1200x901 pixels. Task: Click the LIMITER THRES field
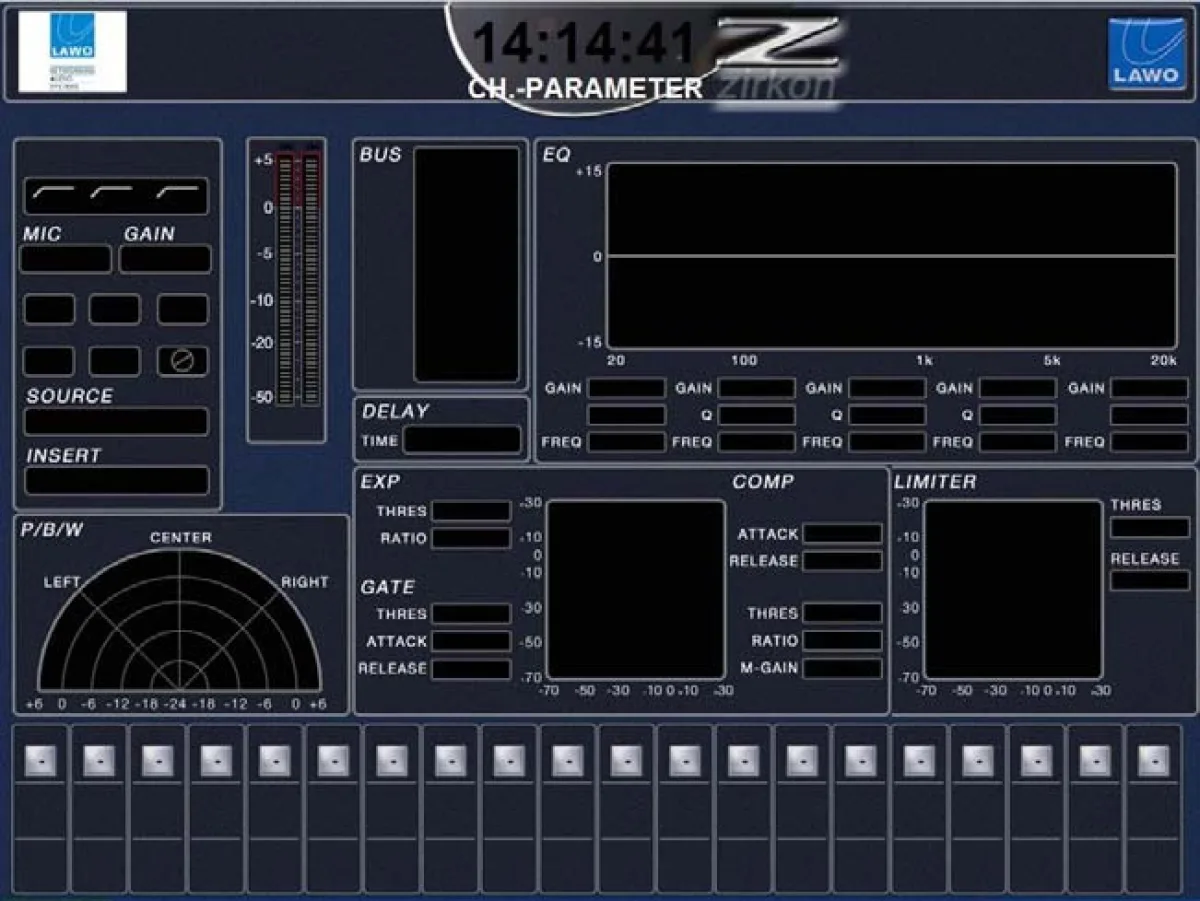click(x=1150, y=528)
